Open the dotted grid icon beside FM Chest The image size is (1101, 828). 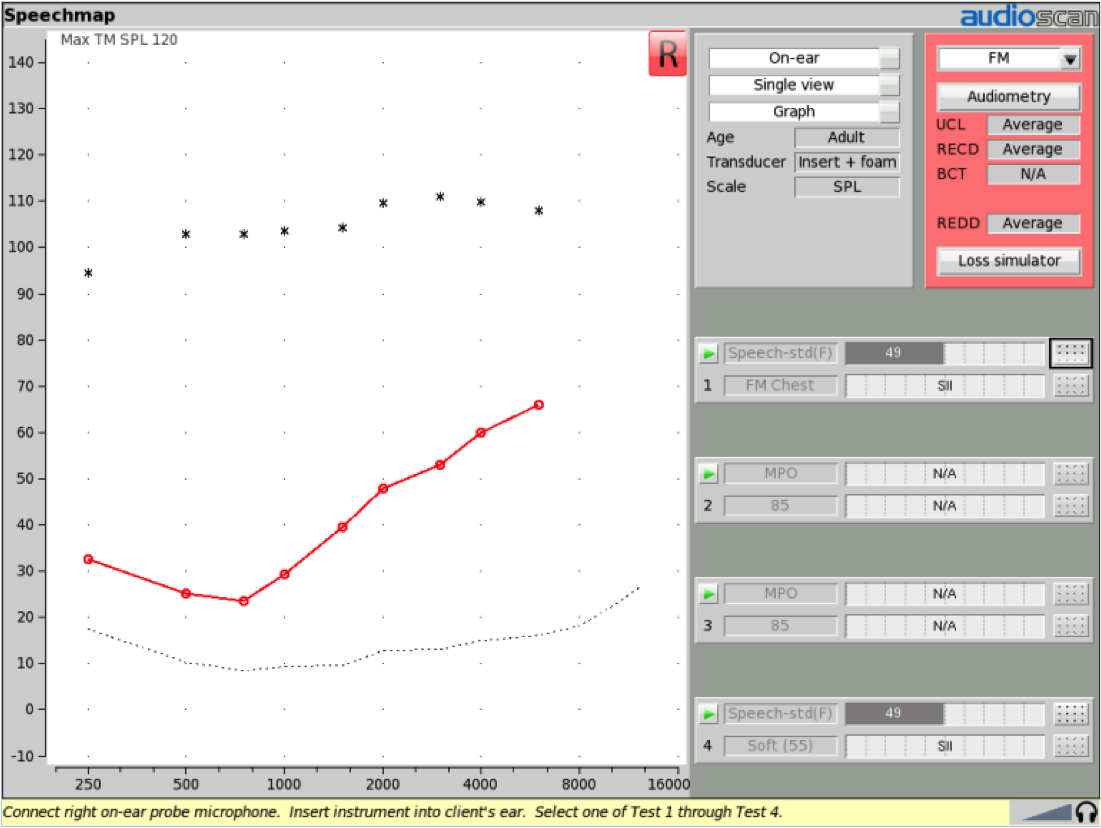pos(1070,386)
